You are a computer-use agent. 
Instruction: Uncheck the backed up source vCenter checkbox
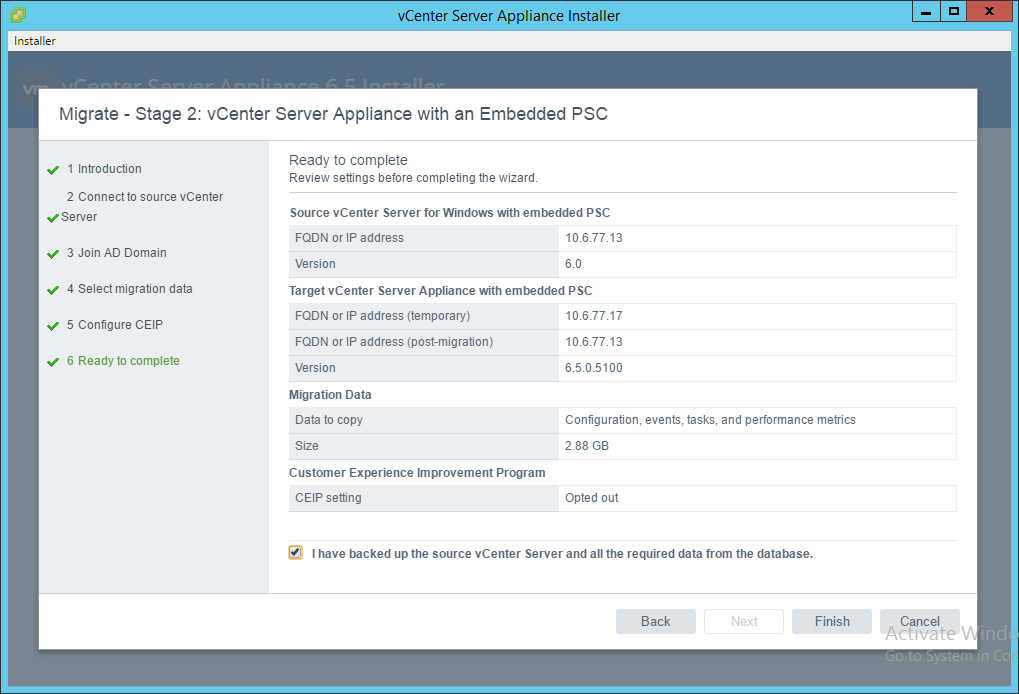(296, 553)
